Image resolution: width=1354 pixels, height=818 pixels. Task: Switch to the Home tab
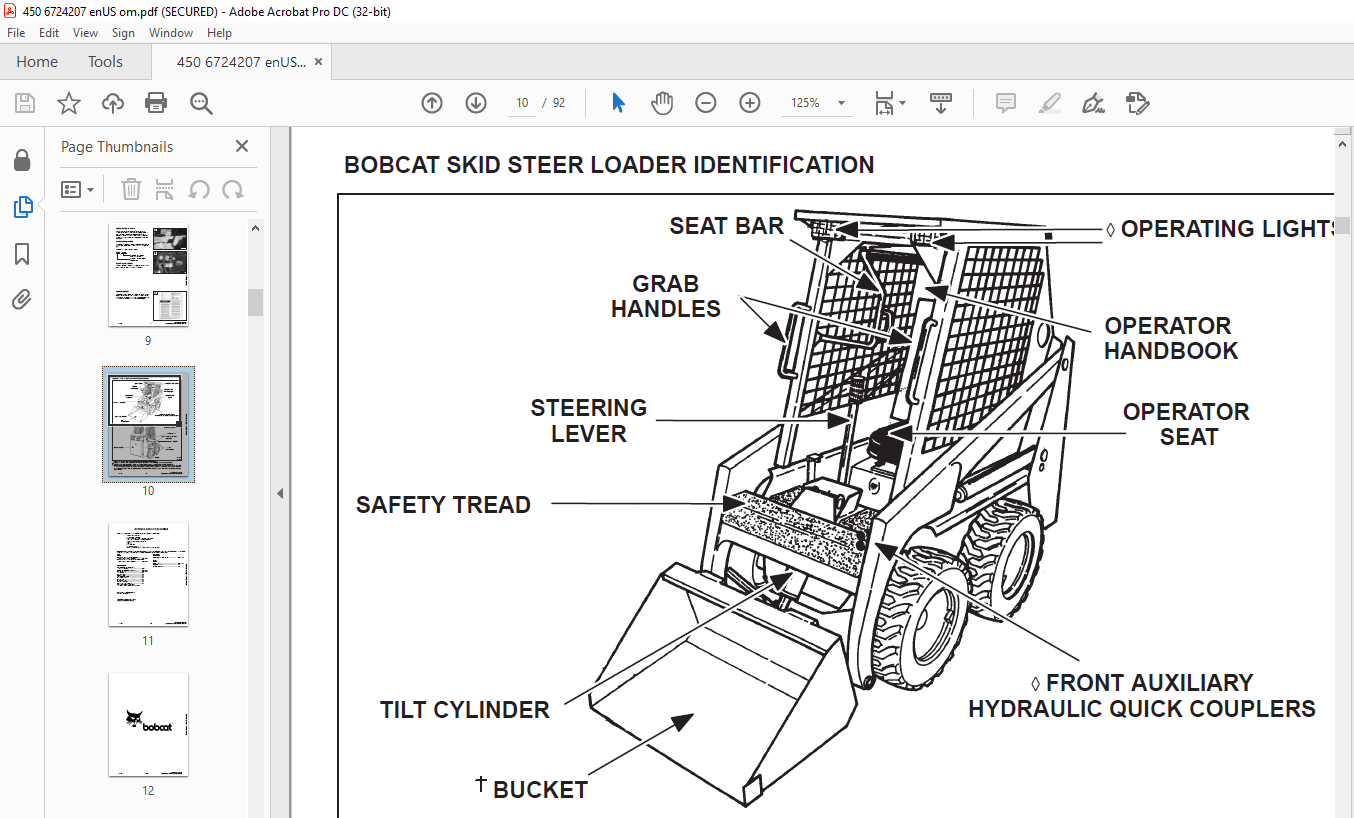tap(37, 62)
